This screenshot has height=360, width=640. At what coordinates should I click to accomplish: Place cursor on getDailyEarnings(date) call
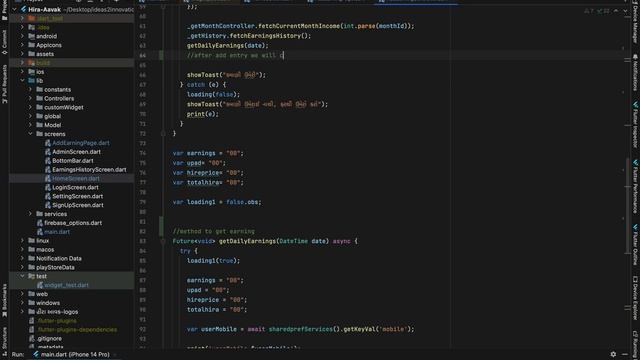(228, 45)
